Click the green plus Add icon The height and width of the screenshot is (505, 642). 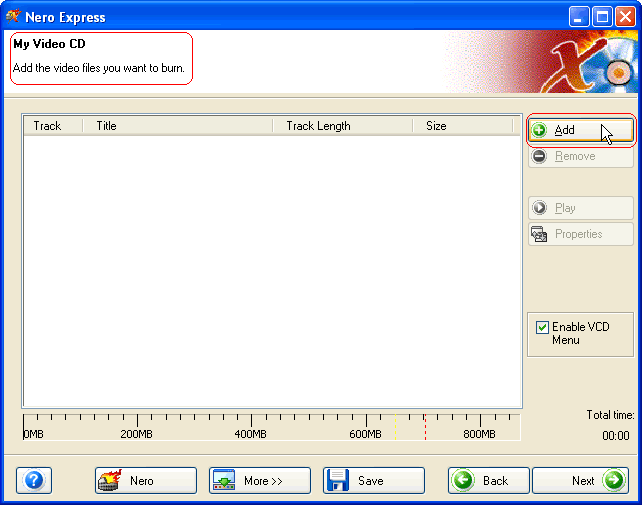540,130
